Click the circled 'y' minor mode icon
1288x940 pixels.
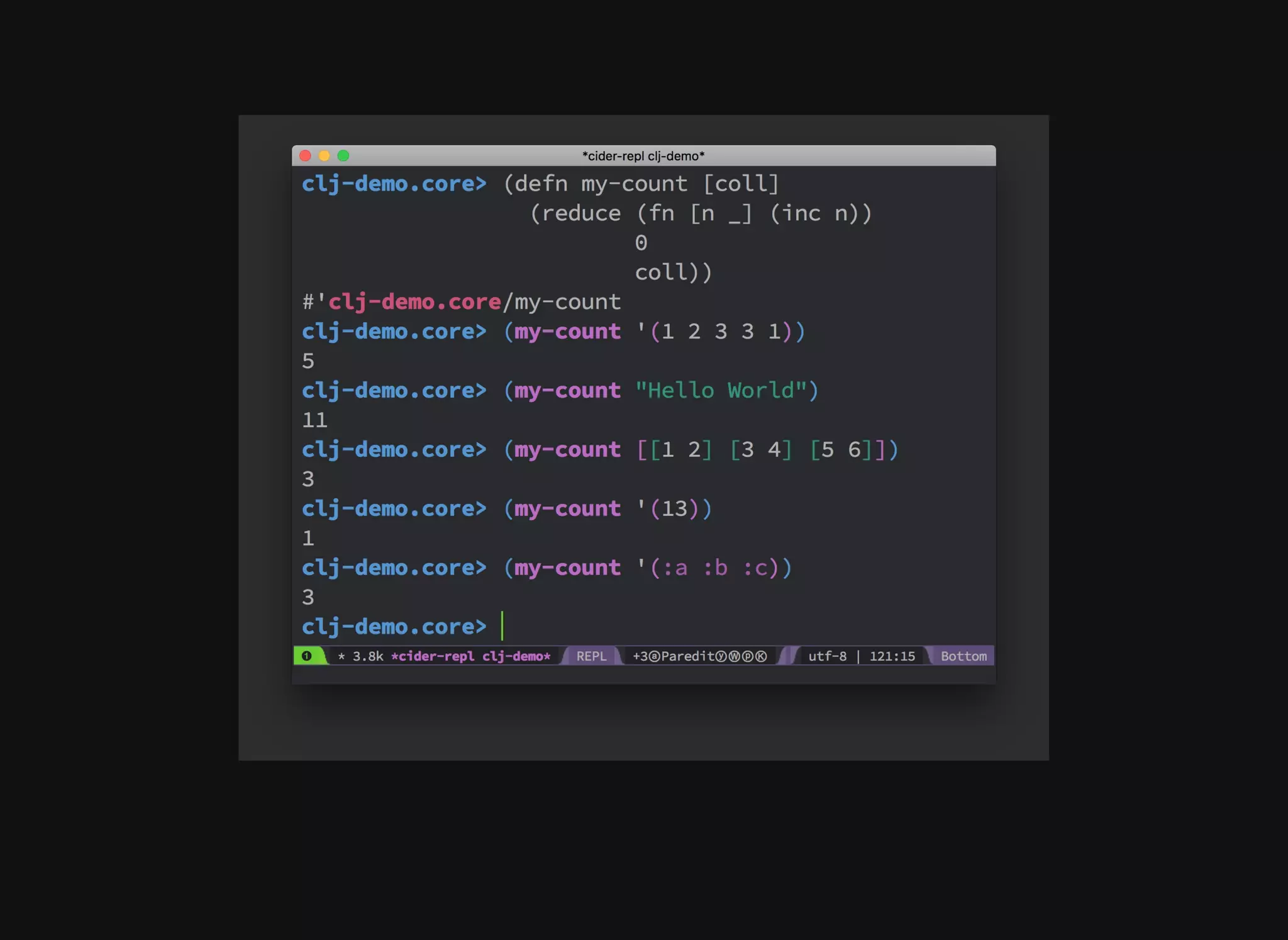pos(721,656)
